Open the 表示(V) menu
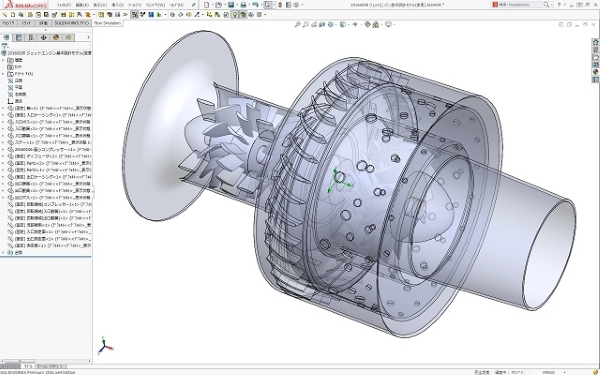Viewport: 600px width, 375px height. pos(100,5)
